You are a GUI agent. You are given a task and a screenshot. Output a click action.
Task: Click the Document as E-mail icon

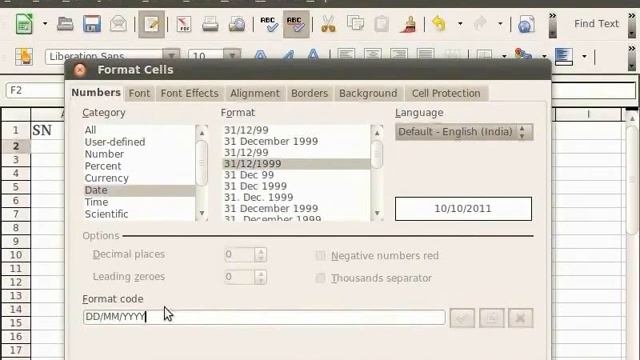pos(118,24)
